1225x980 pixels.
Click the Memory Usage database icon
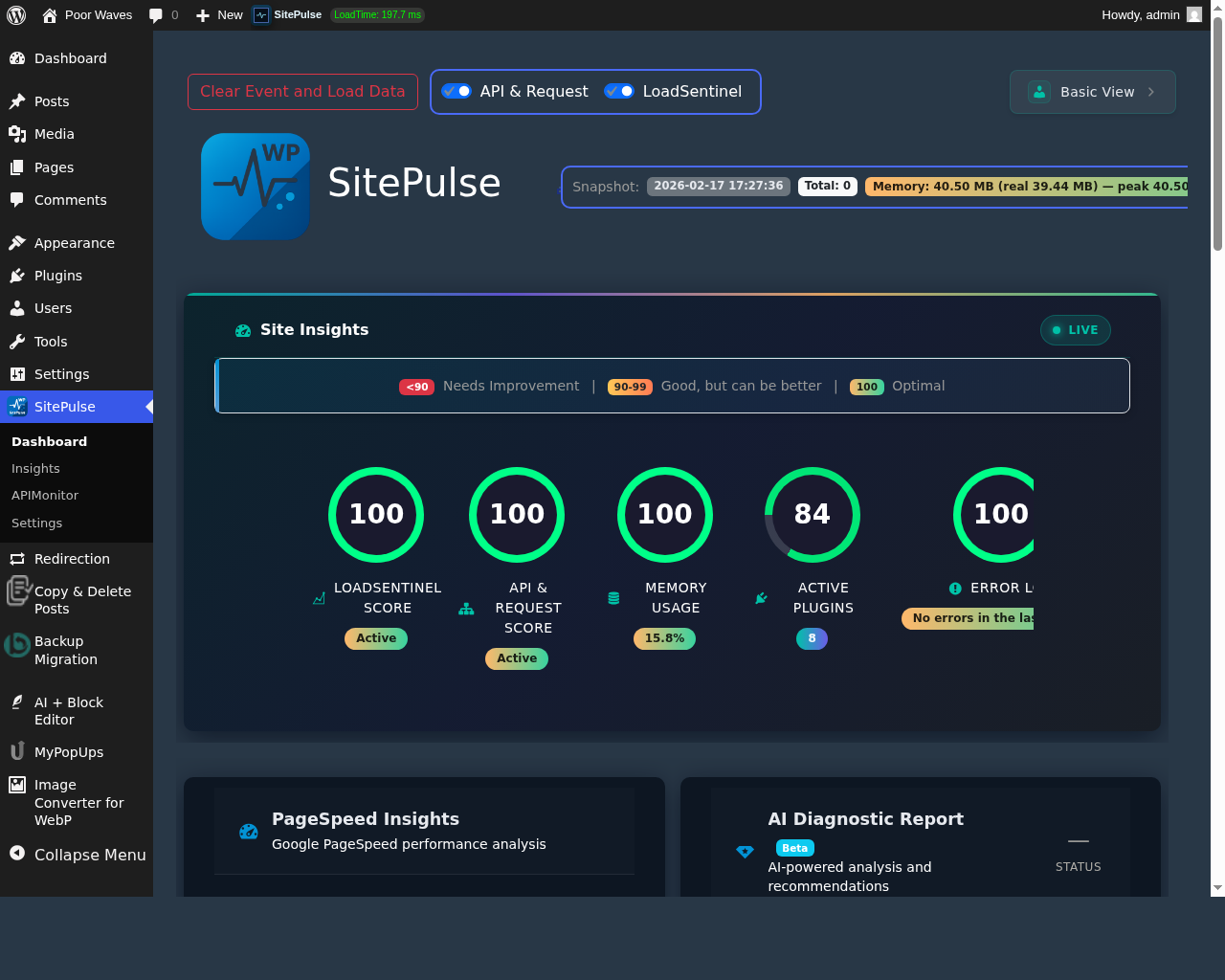pos(612,597)
